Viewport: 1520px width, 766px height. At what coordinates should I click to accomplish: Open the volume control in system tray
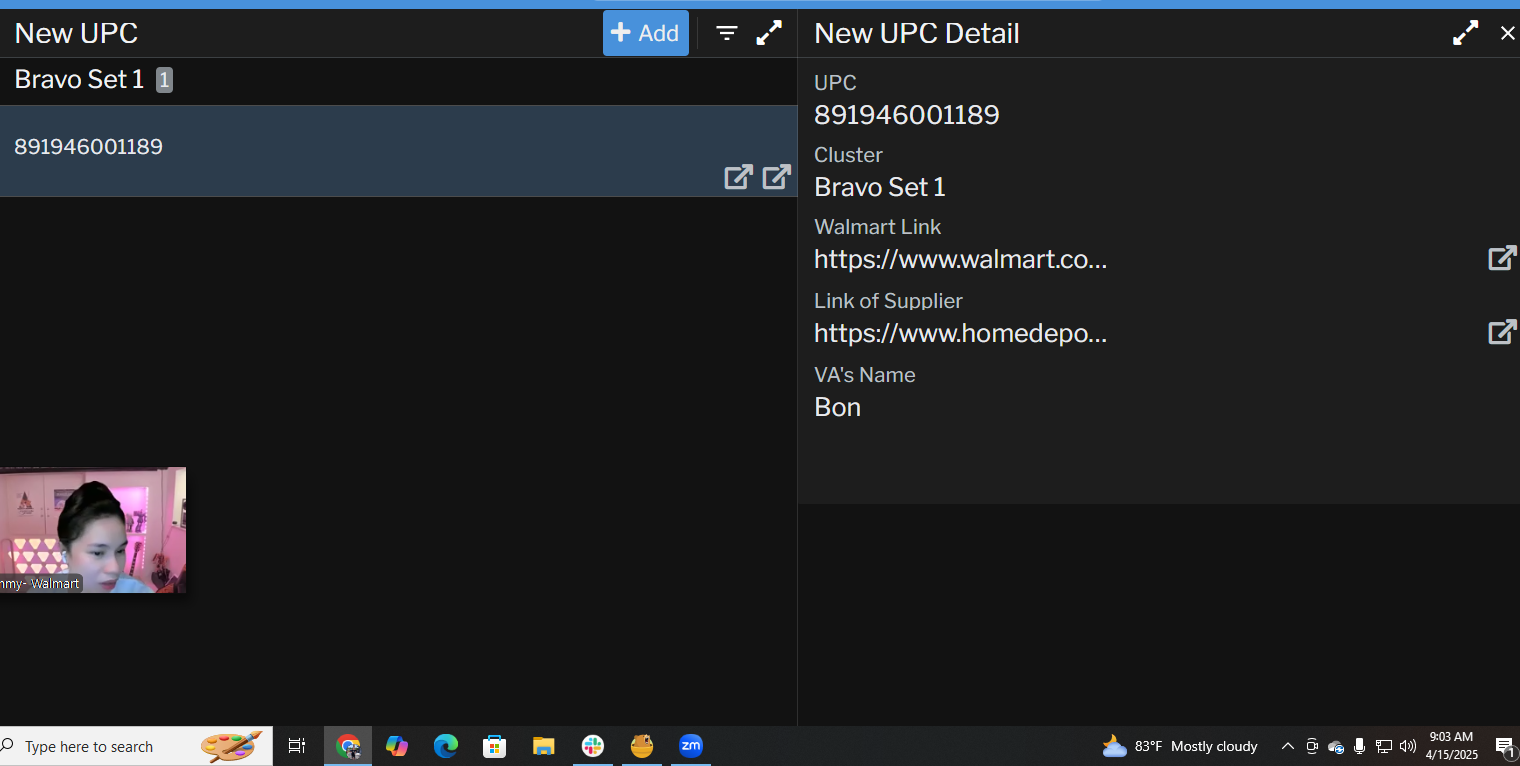click(1408, 746)
